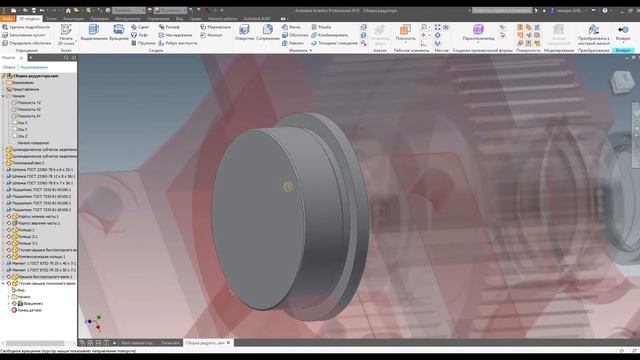640x360 pixels.
Task: Switch to the Эскиз ribbon tab
Action: coord(51,18)
